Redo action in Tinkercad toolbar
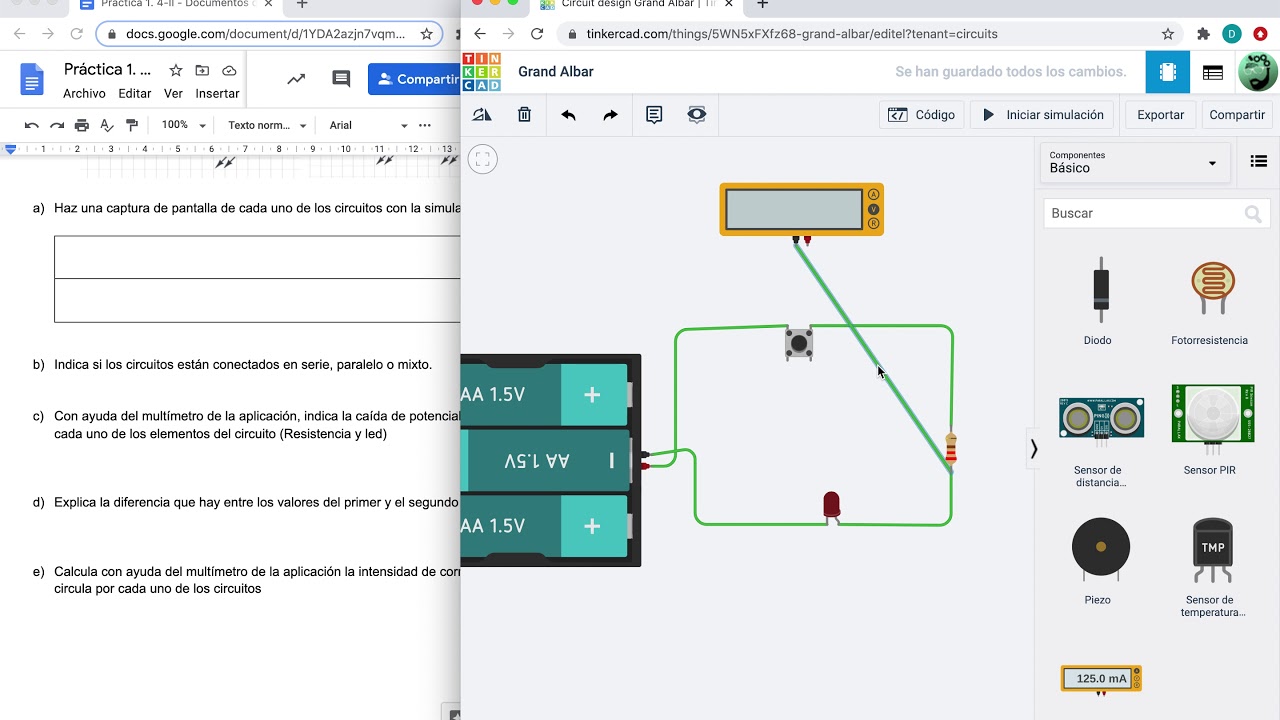Image resolution: width=1280 pixels, height=720 pixels. [x=610, y=115]
